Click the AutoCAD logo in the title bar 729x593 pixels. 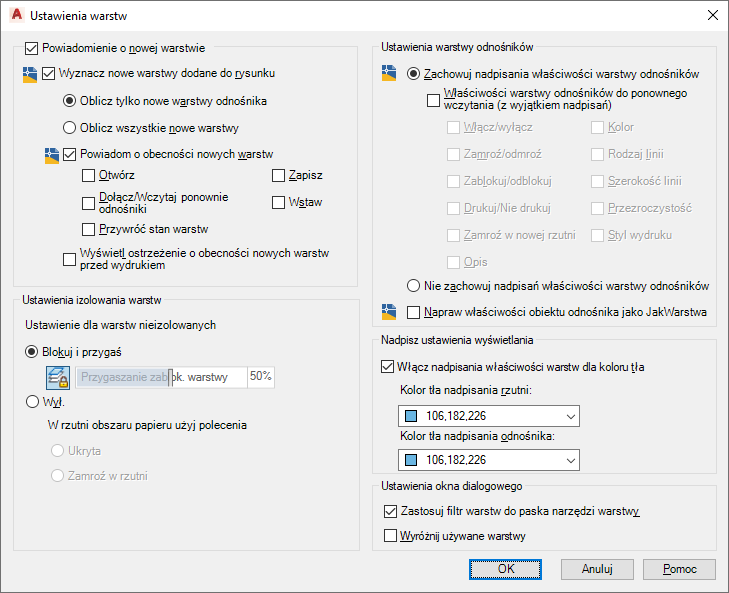click(16, 16)
